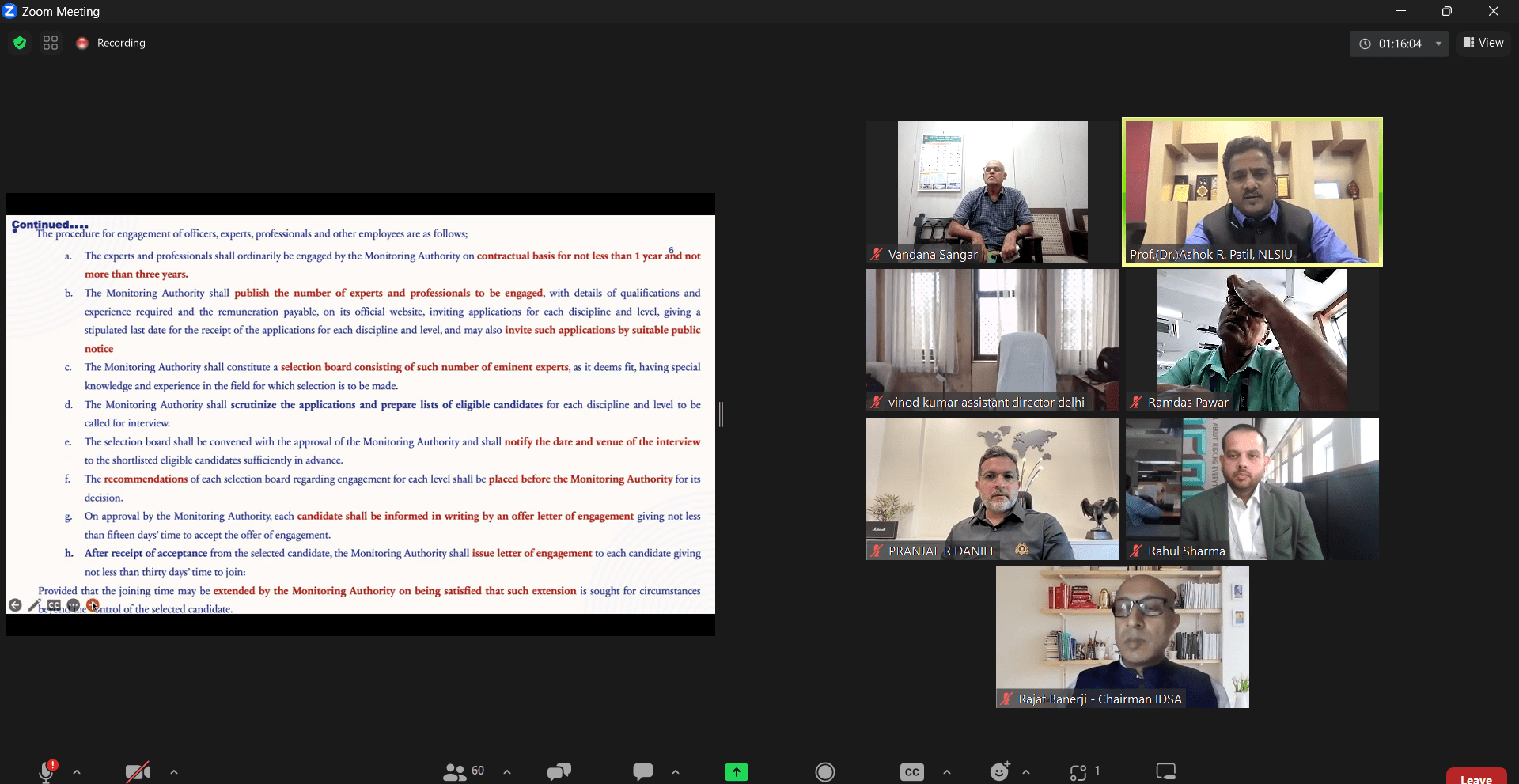Unmute the microphone in the toolbar
1519x784 pixels.
tap(47, 771)
